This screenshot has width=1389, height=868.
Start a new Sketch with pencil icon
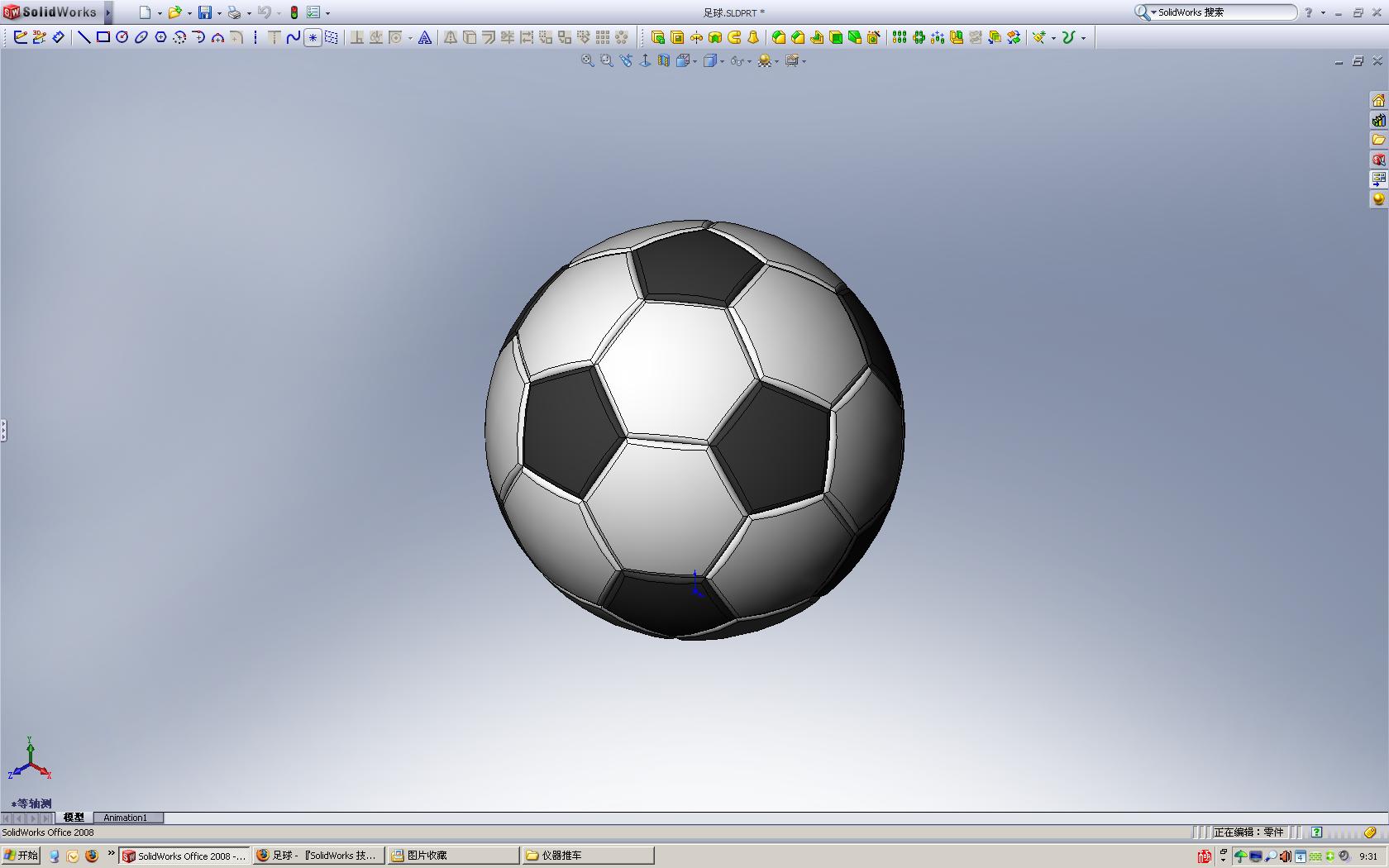coord(21,37)
